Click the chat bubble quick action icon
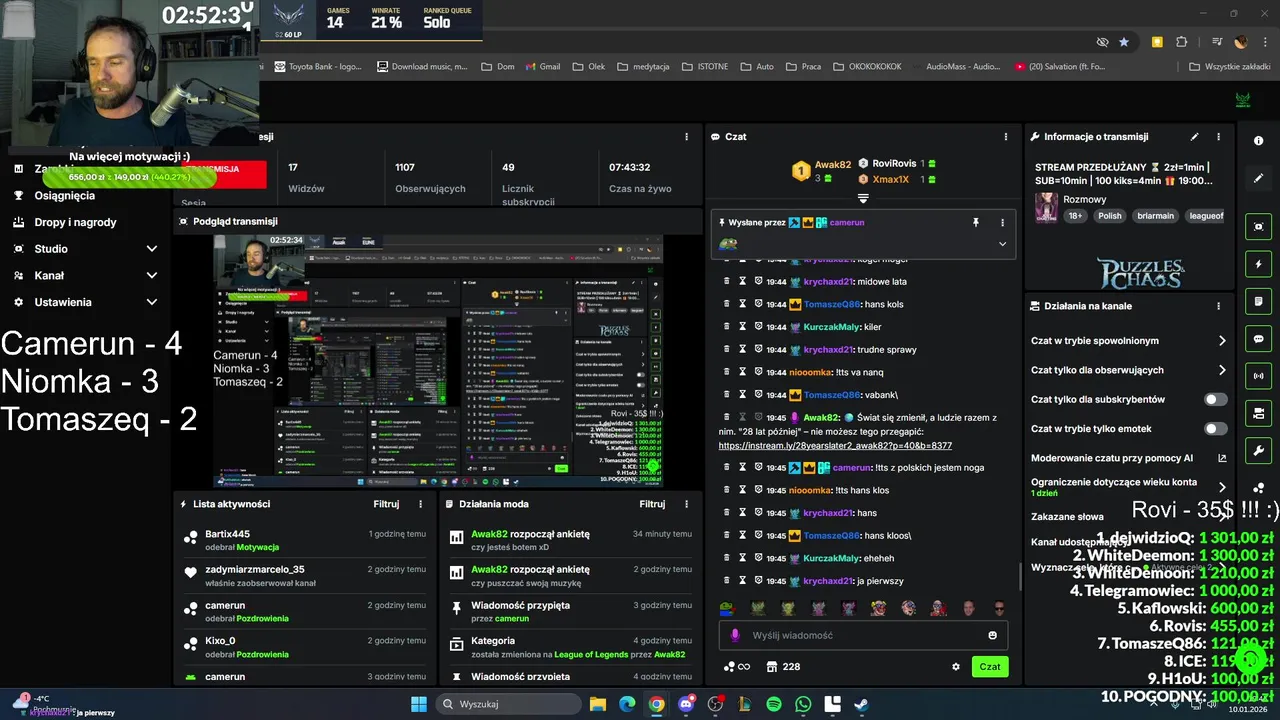 point(1258,339)
